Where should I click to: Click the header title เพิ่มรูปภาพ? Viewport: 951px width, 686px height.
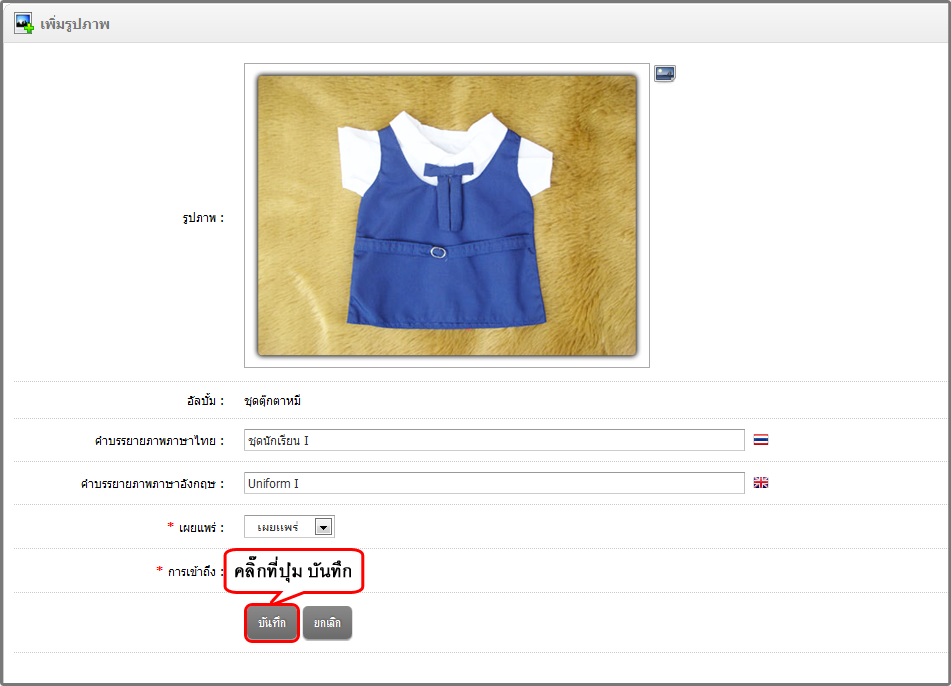[75, 24]
